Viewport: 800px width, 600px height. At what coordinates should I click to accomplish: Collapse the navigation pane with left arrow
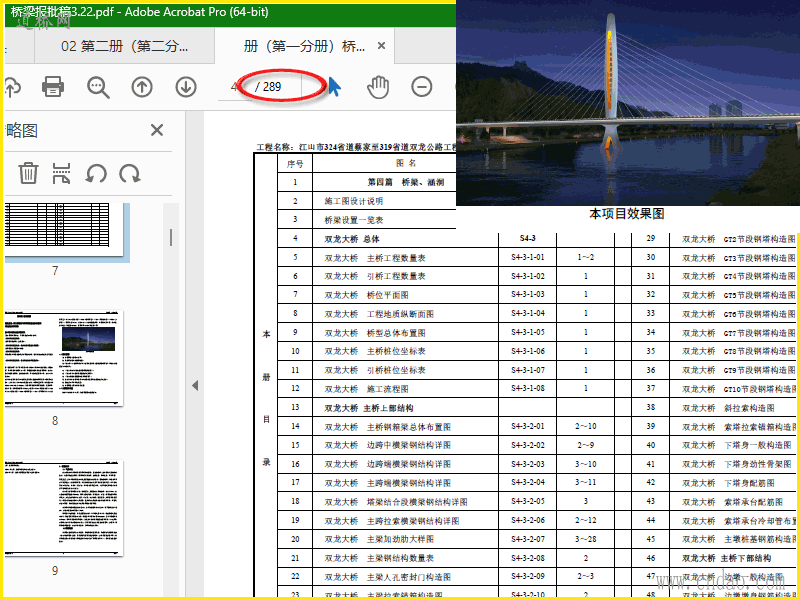pos(195,386)
